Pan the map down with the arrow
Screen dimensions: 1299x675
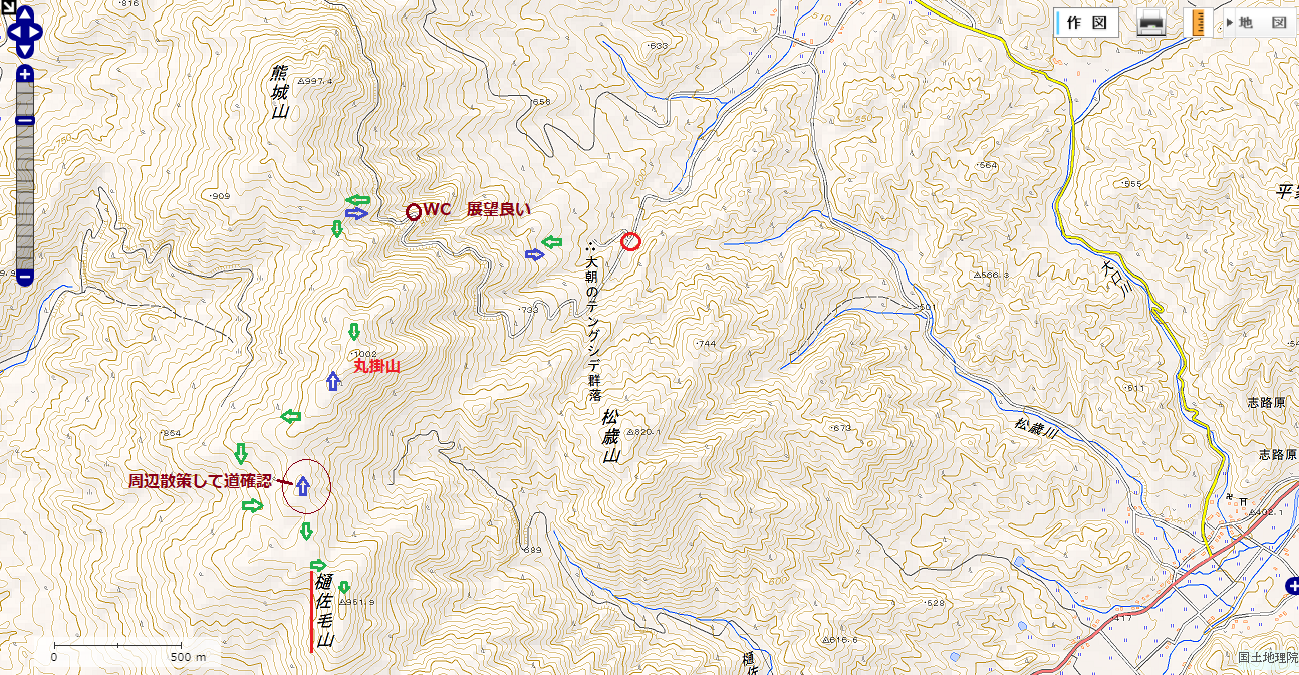(x=25, y=47)
